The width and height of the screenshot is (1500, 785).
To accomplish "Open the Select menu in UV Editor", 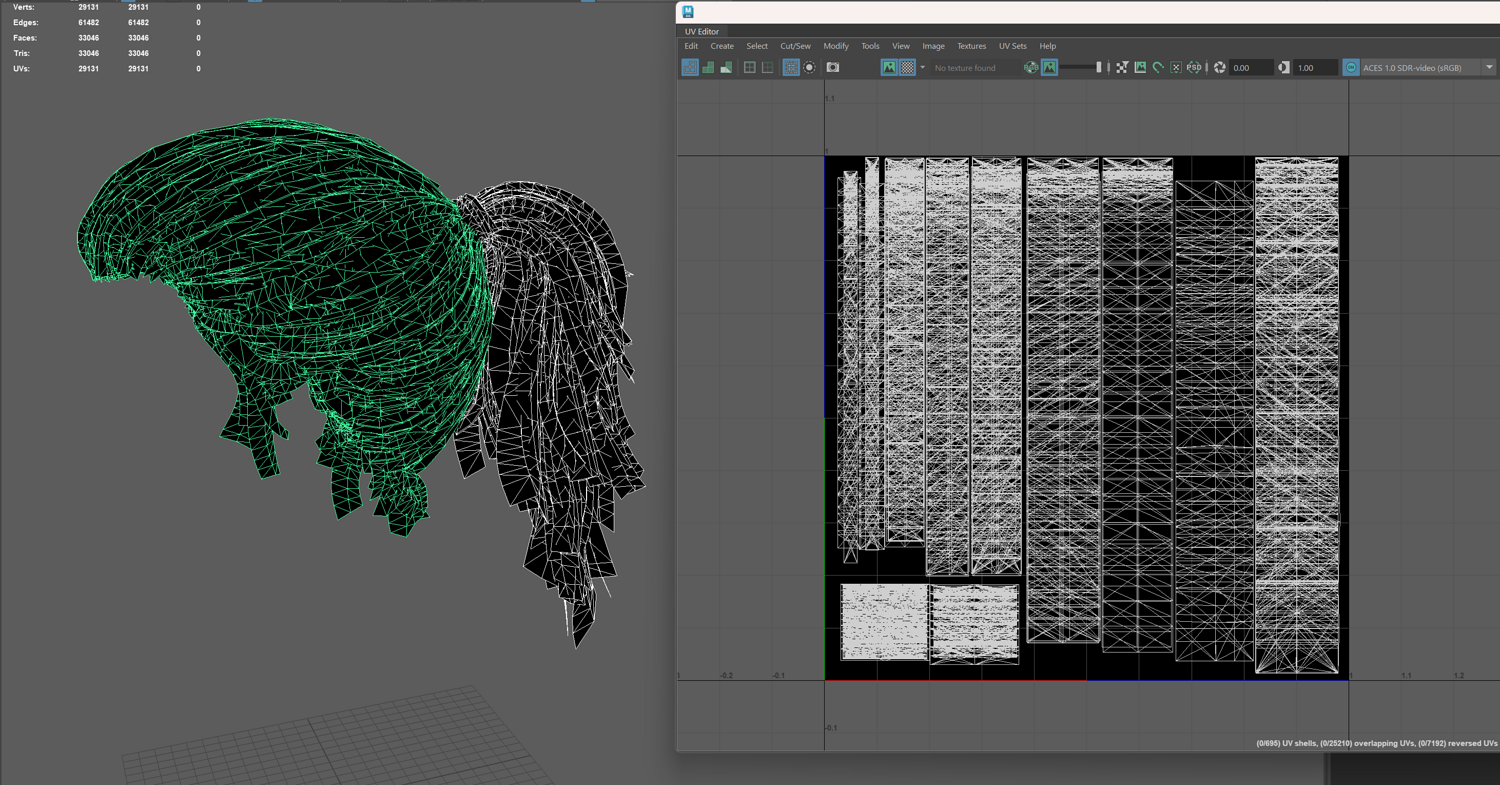I will point(757,46).
